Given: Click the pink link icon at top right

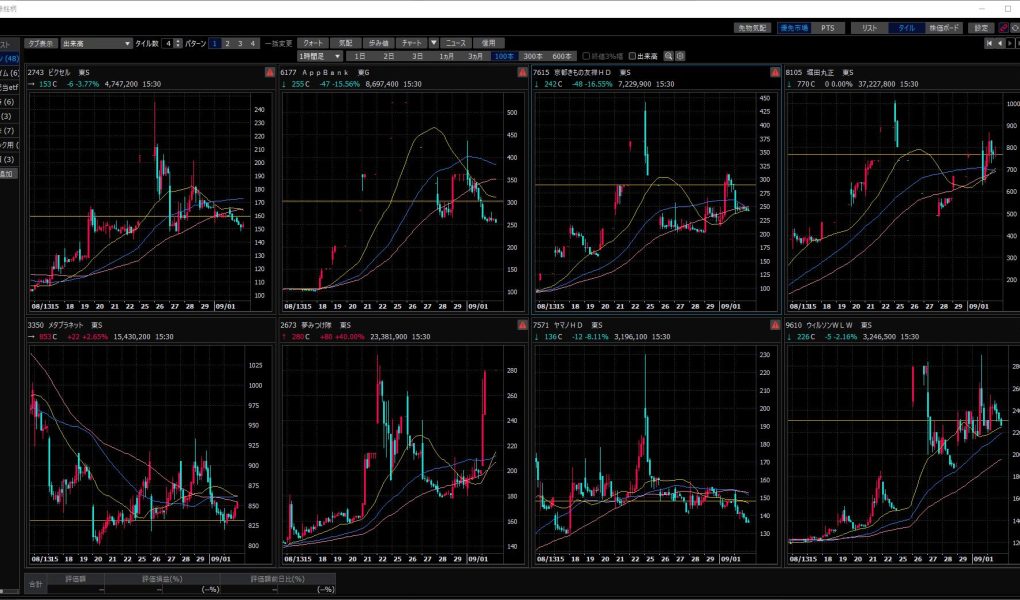Looking at the screenshot, I should coord(1003,29).
